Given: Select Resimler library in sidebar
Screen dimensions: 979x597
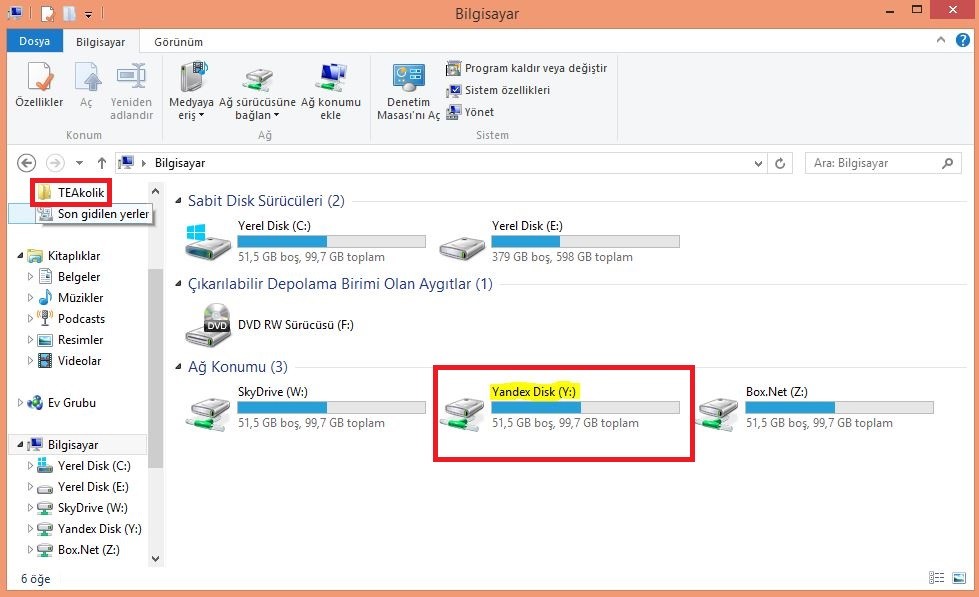Looking at the screenshot, I should (x=70, y=340).
